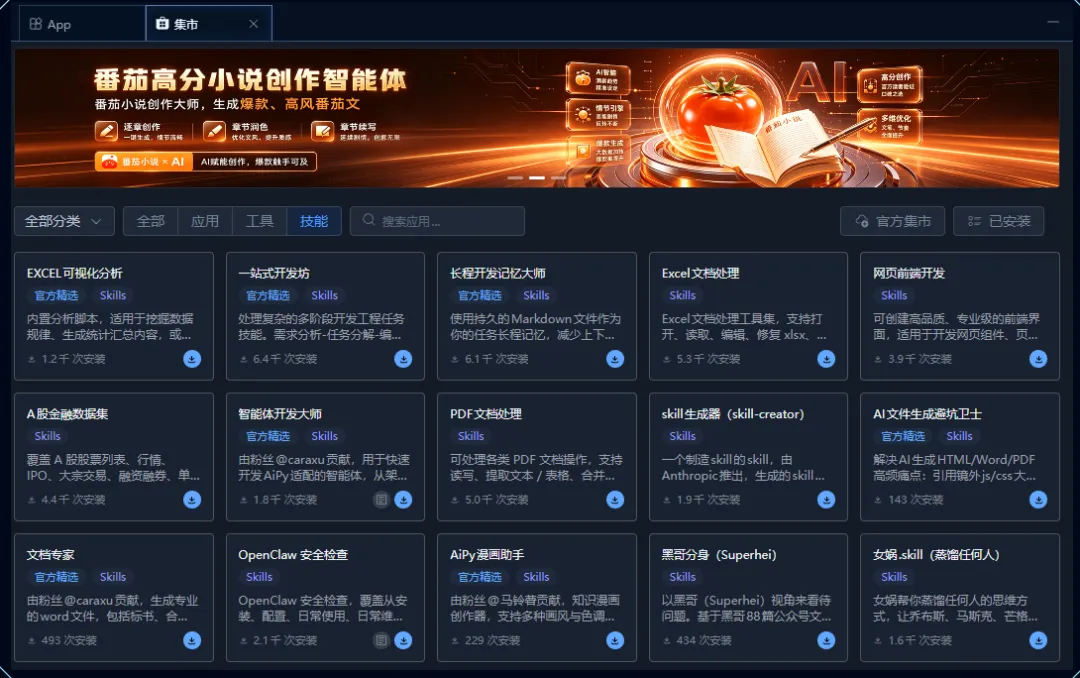Install 黑哥分身 (Superhei) via download icon
This screenshot has height=678, width=1080.
click(826, 640)
